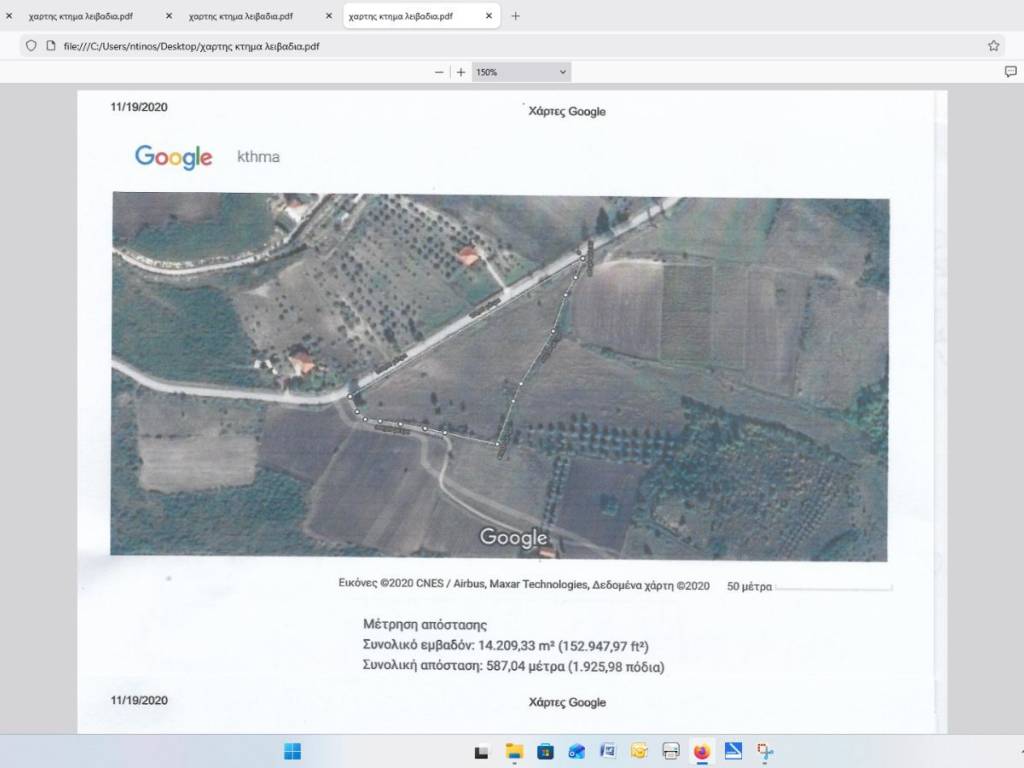Open the Windows Start menu
1024x768 pixels.
pyautogui.click(x=293, y=751)
